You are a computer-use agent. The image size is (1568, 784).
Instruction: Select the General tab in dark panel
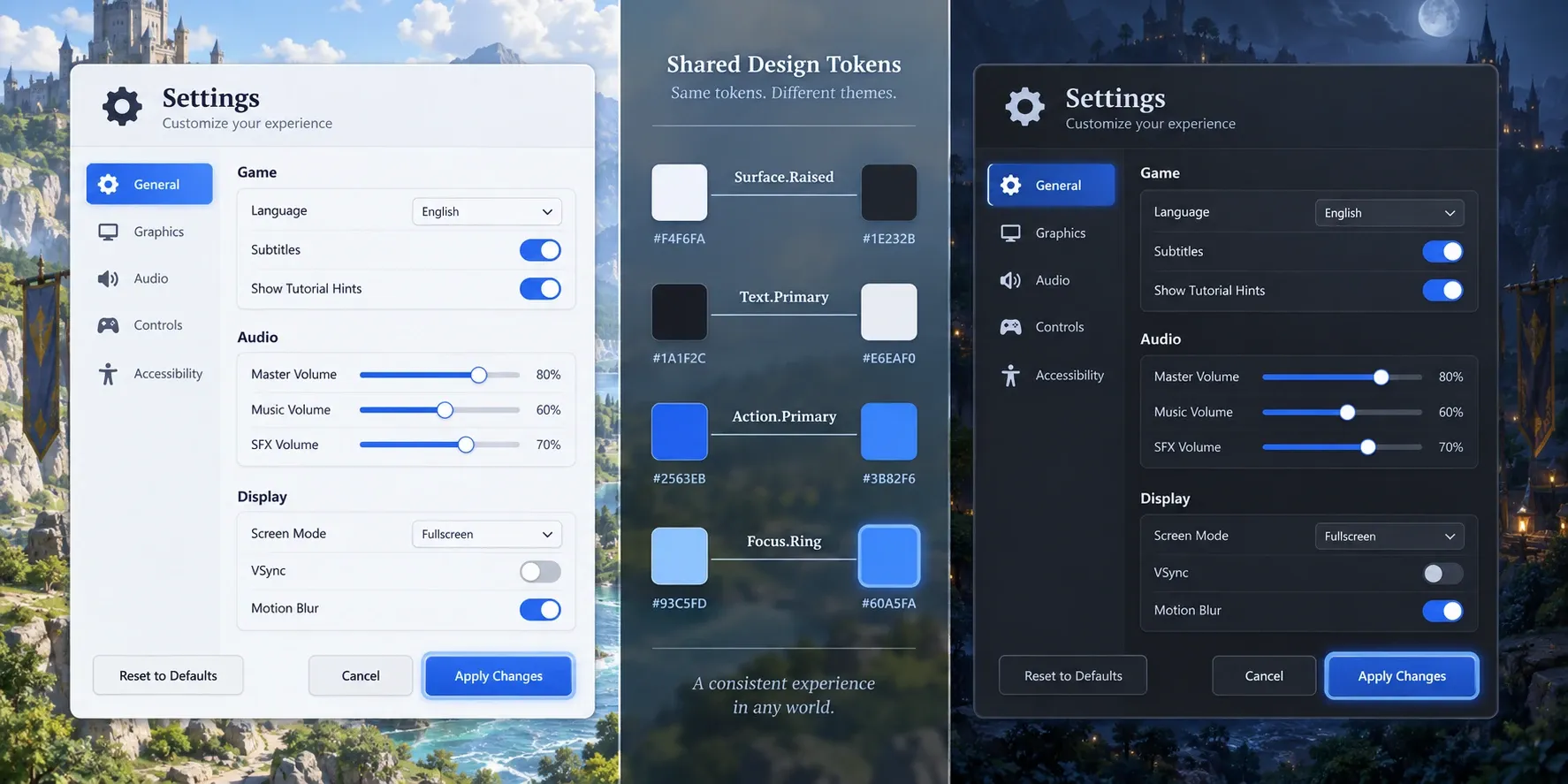1051,185
